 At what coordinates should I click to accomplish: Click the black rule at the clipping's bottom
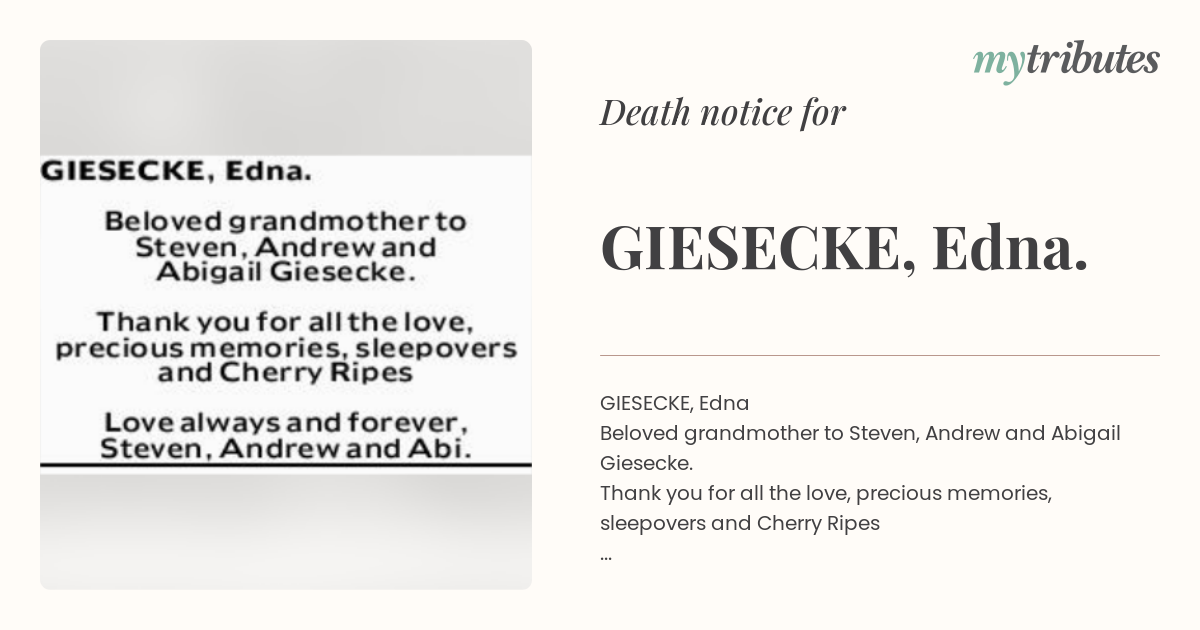coord(286,466)
